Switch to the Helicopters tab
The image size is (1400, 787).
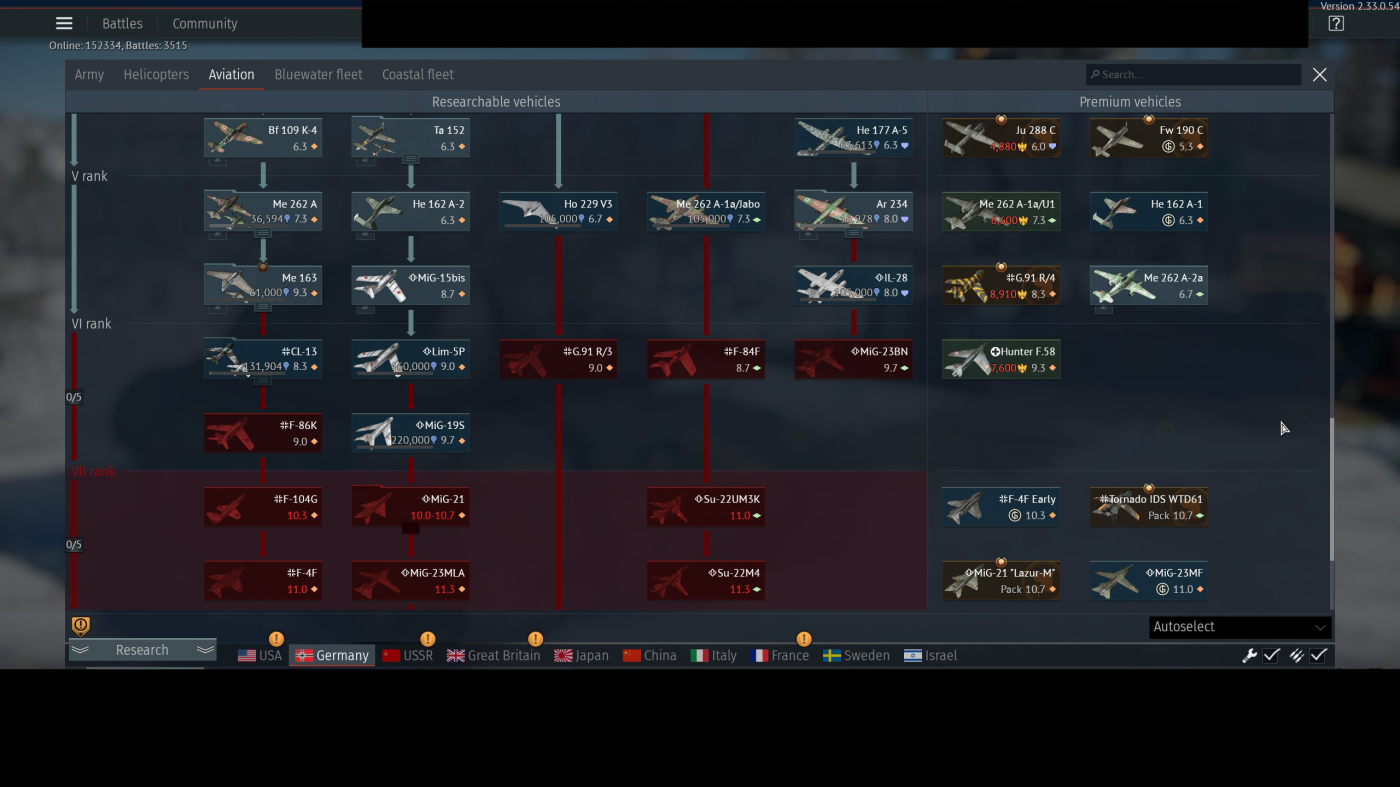click(156, 75)
